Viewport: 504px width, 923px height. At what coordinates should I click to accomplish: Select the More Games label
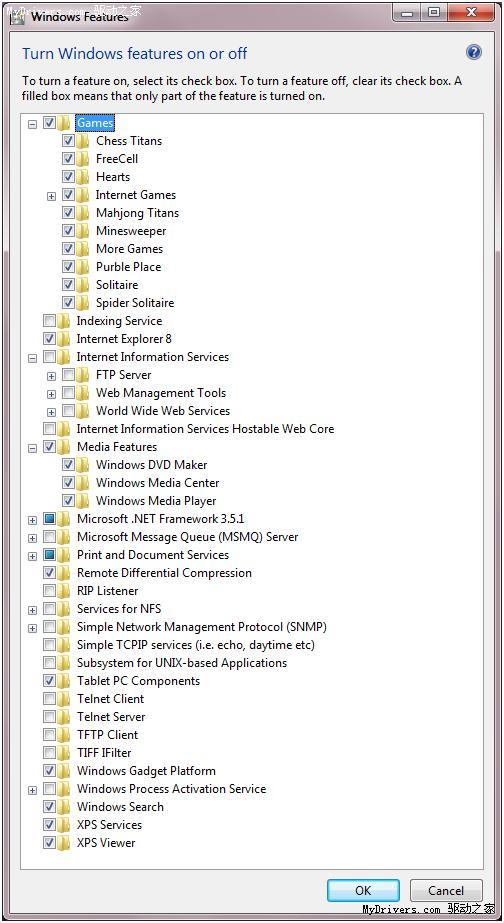click(130, 248)
